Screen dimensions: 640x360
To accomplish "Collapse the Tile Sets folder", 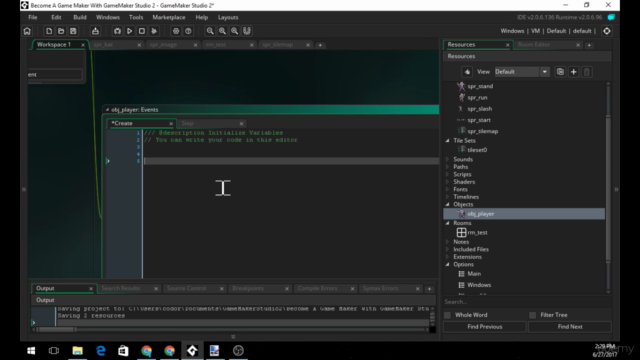I will click(448, 140).
